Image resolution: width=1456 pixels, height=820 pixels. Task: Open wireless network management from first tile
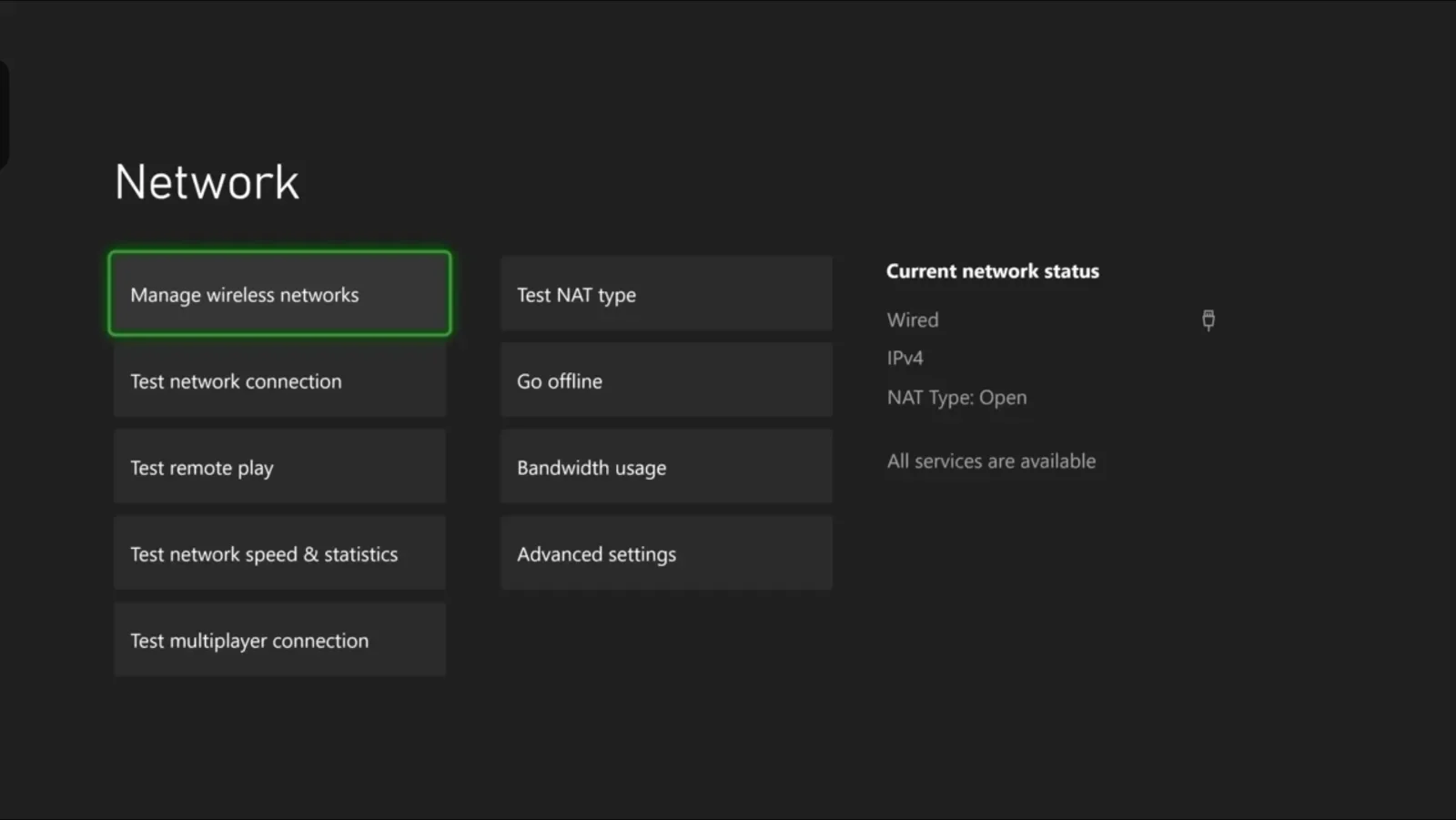coord(278,294)
